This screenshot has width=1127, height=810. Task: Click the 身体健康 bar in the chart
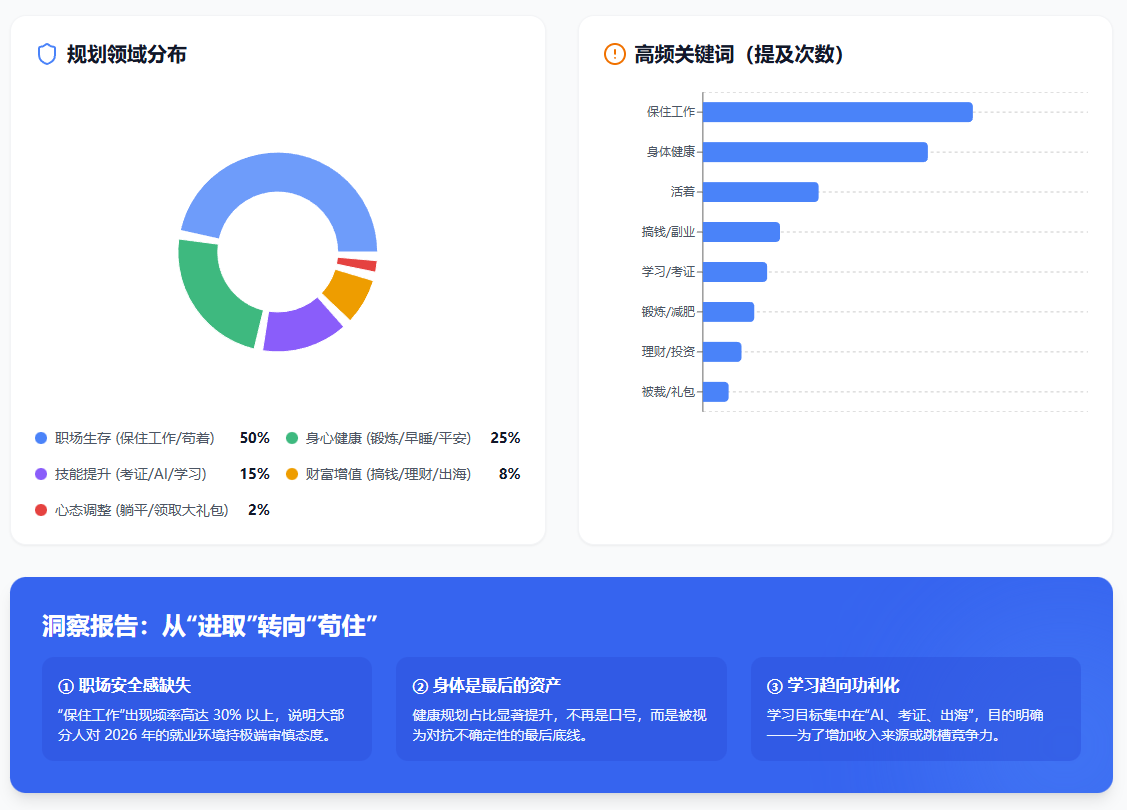coord(815,152)
